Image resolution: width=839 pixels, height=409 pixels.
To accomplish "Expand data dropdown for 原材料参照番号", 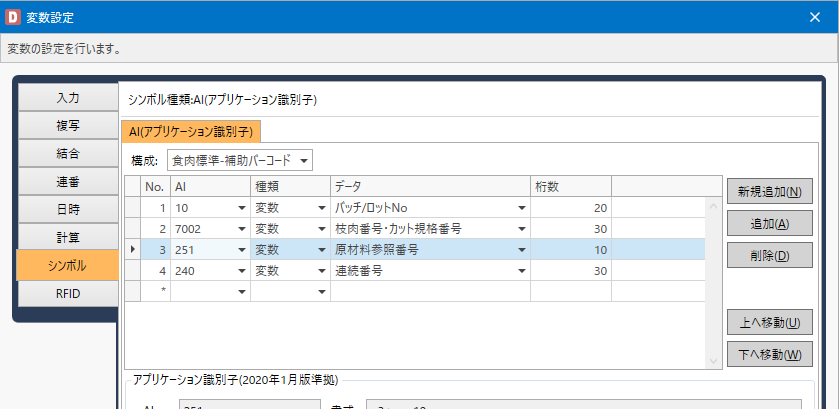I will (522, 250).
